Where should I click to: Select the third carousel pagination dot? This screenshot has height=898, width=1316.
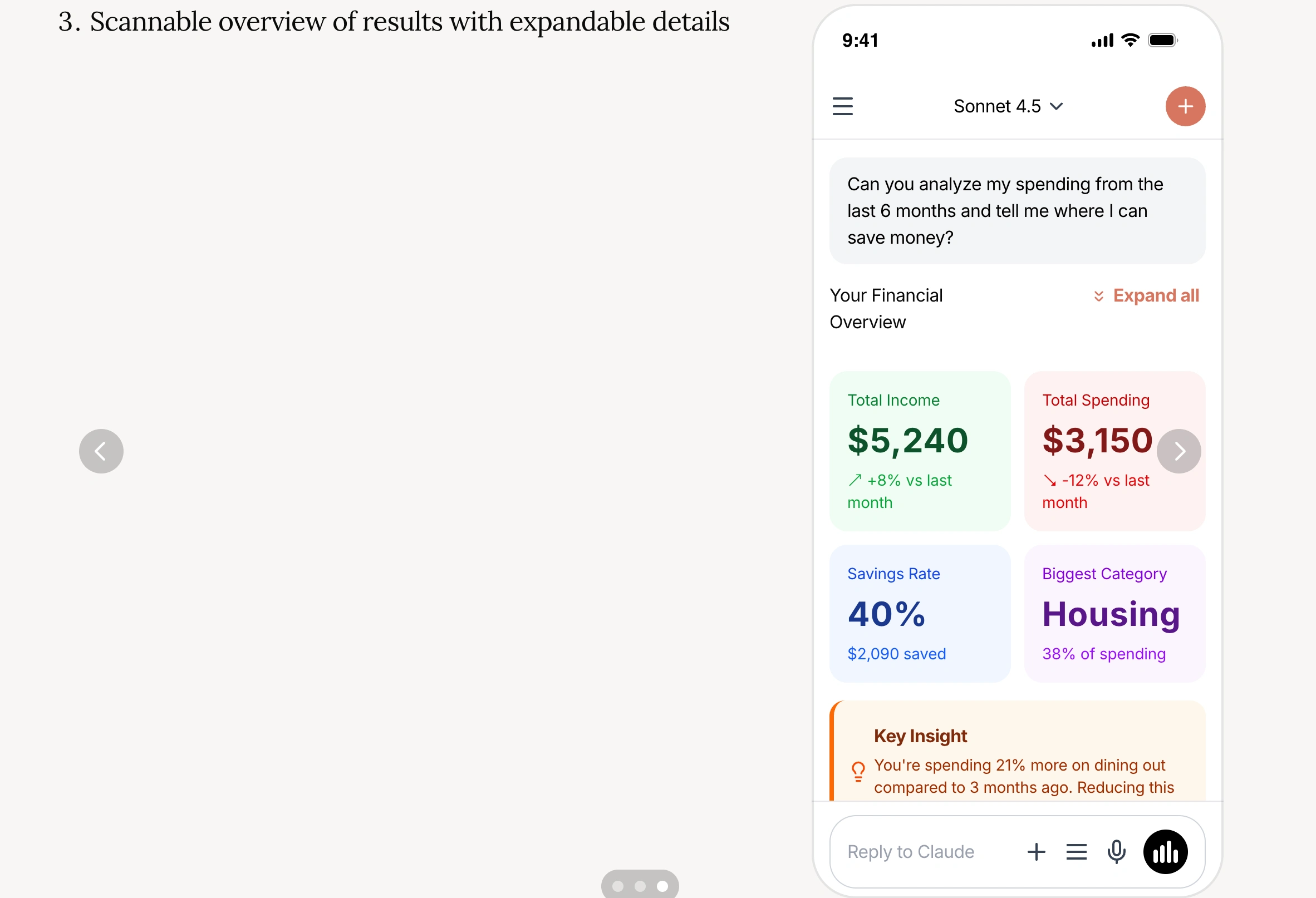pyautogui.click(x=662, y=886)
